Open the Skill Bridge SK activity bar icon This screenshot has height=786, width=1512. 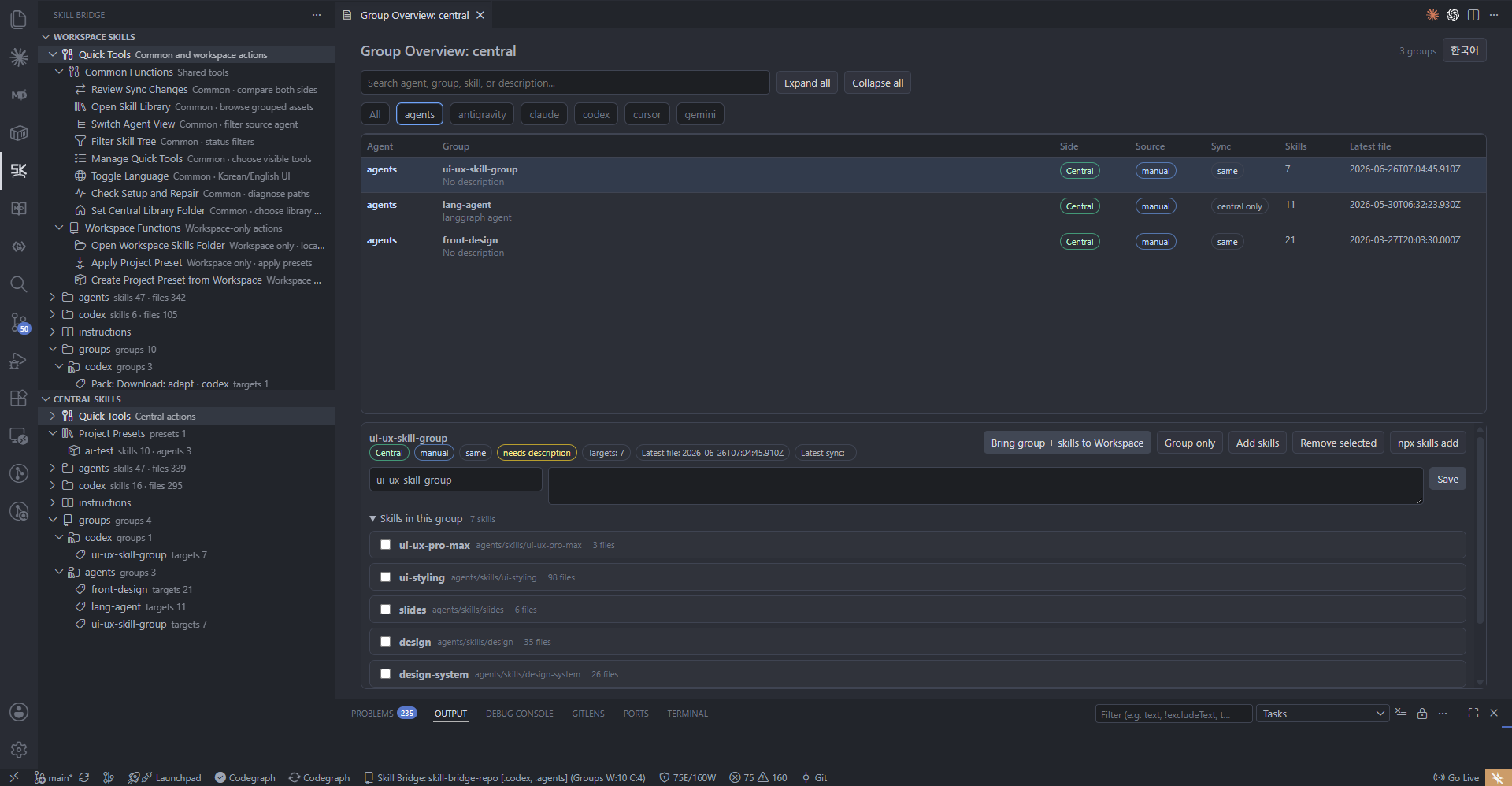pos(19,170)
